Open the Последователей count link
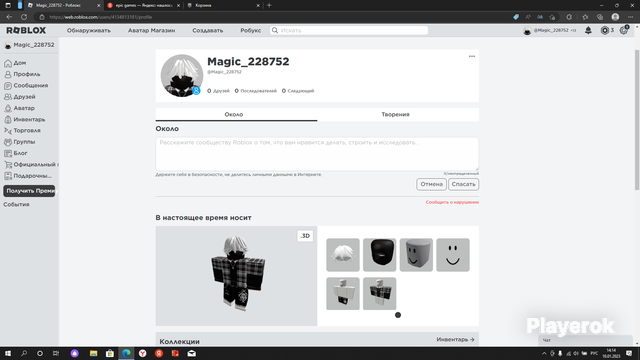This screenshot has height=360, width=640. pyautogui.click(x=256, y=91)
